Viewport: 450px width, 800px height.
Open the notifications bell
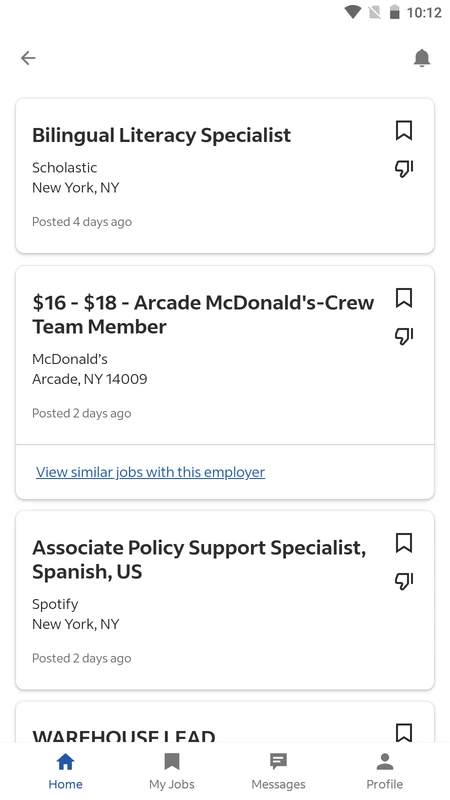coord(421,58)
